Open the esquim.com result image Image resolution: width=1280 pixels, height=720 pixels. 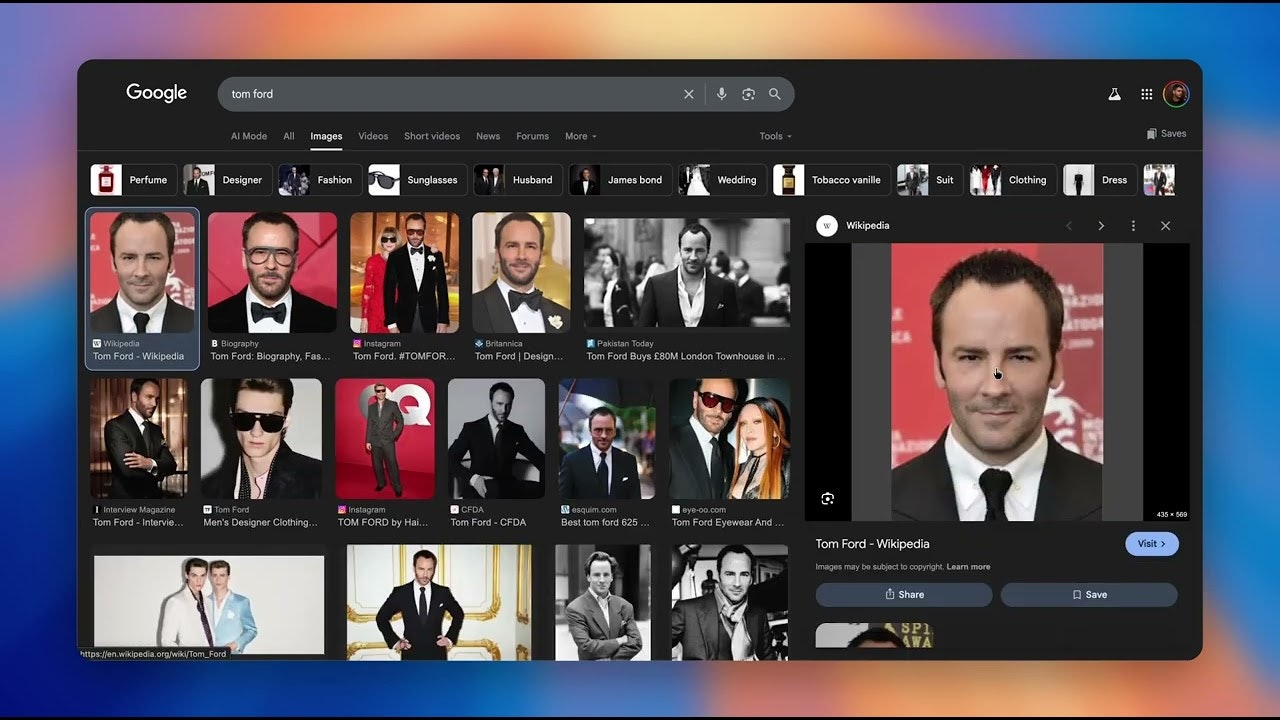(607, 438)
